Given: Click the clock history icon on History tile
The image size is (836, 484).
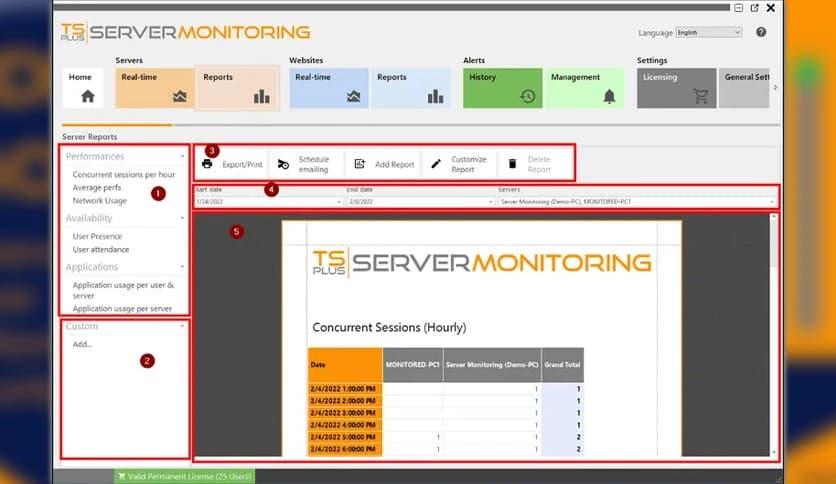Looking at the screenshot, I should click(x=527, y=96).
